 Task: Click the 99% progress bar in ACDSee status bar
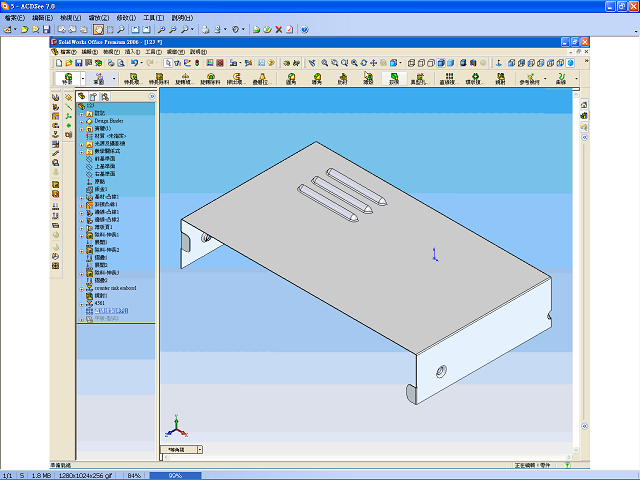[175, 476]
